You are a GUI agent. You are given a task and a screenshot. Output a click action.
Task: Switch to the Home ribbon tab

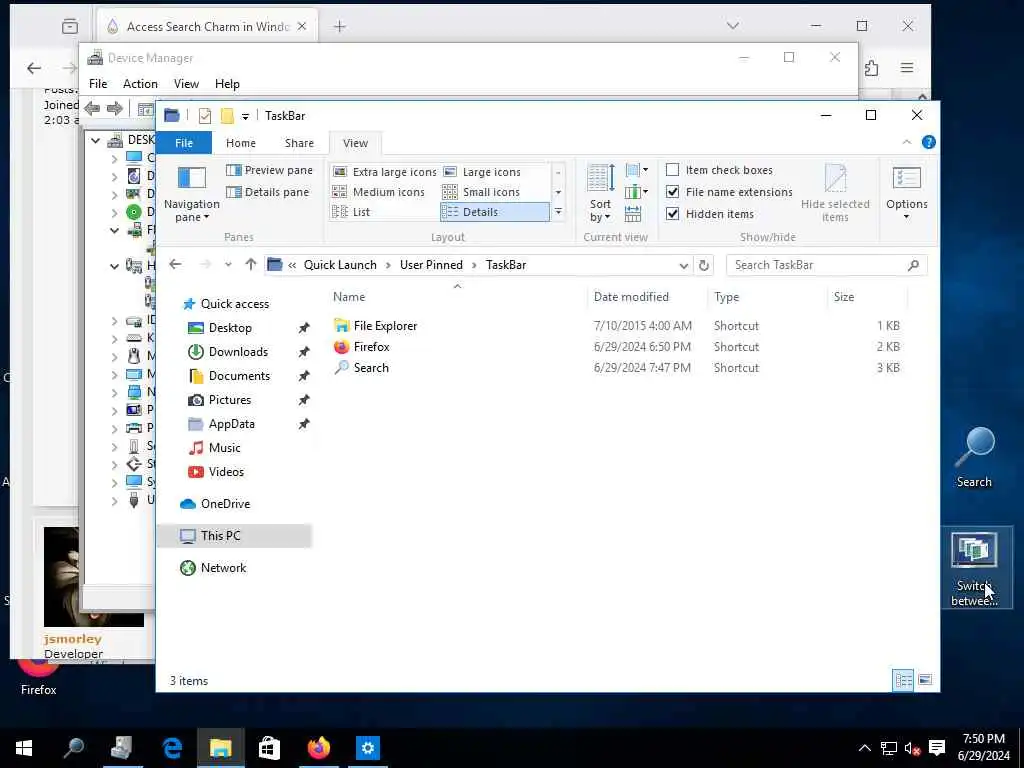[240, 143]
